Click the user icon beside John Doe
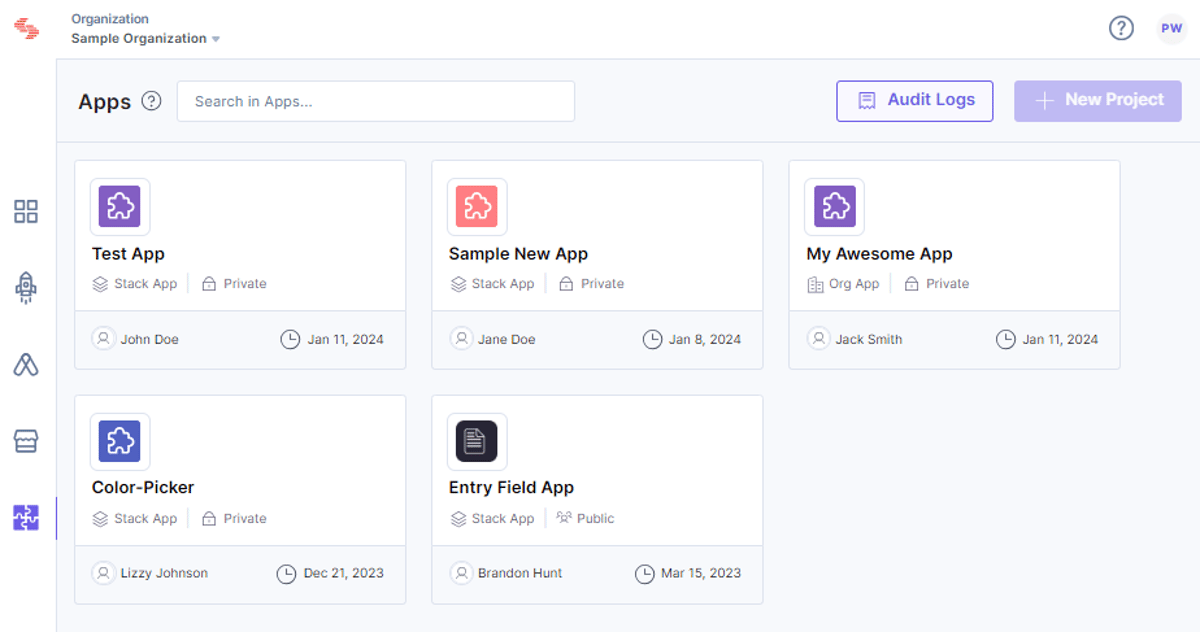This screenshot has width=1200, height=632. click(x=103, y=339)
